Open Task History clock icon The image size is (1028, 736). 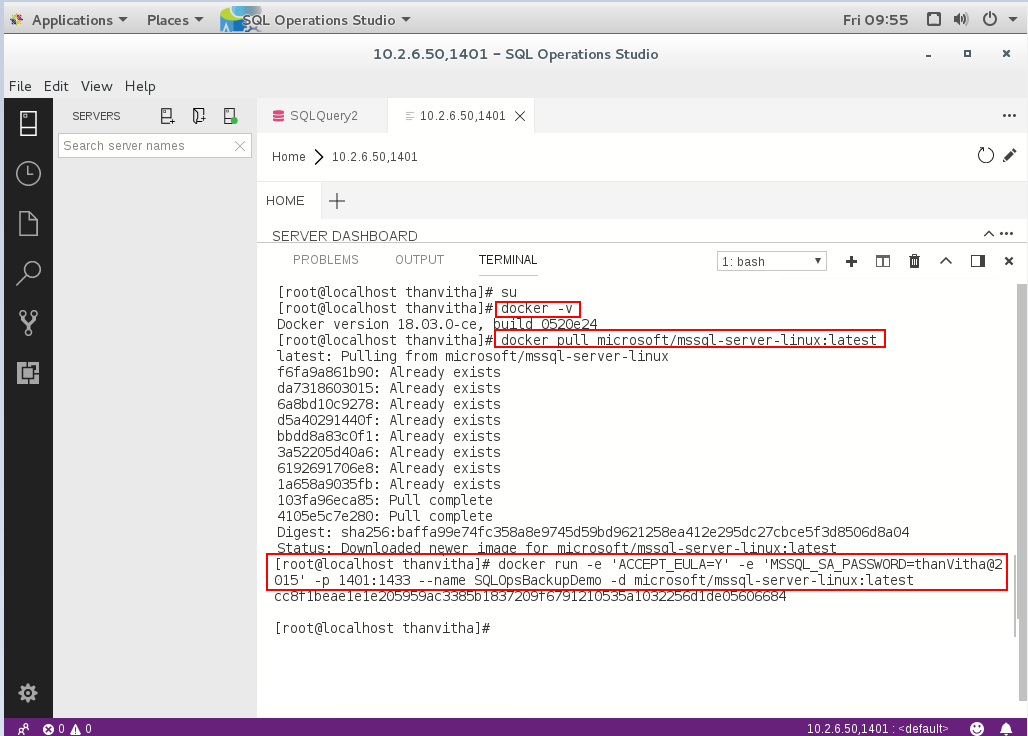(28, 174)
